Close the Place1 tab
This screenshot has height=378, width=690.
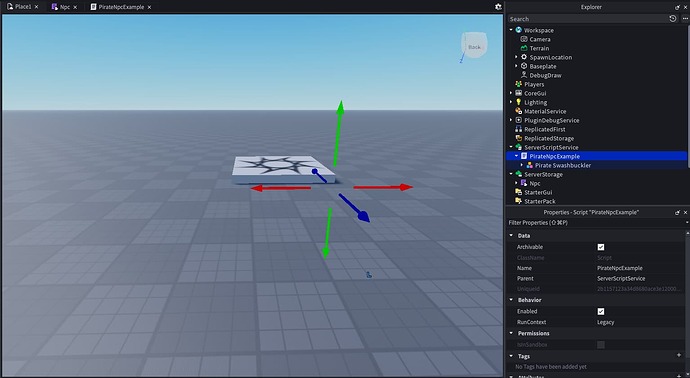37,7
